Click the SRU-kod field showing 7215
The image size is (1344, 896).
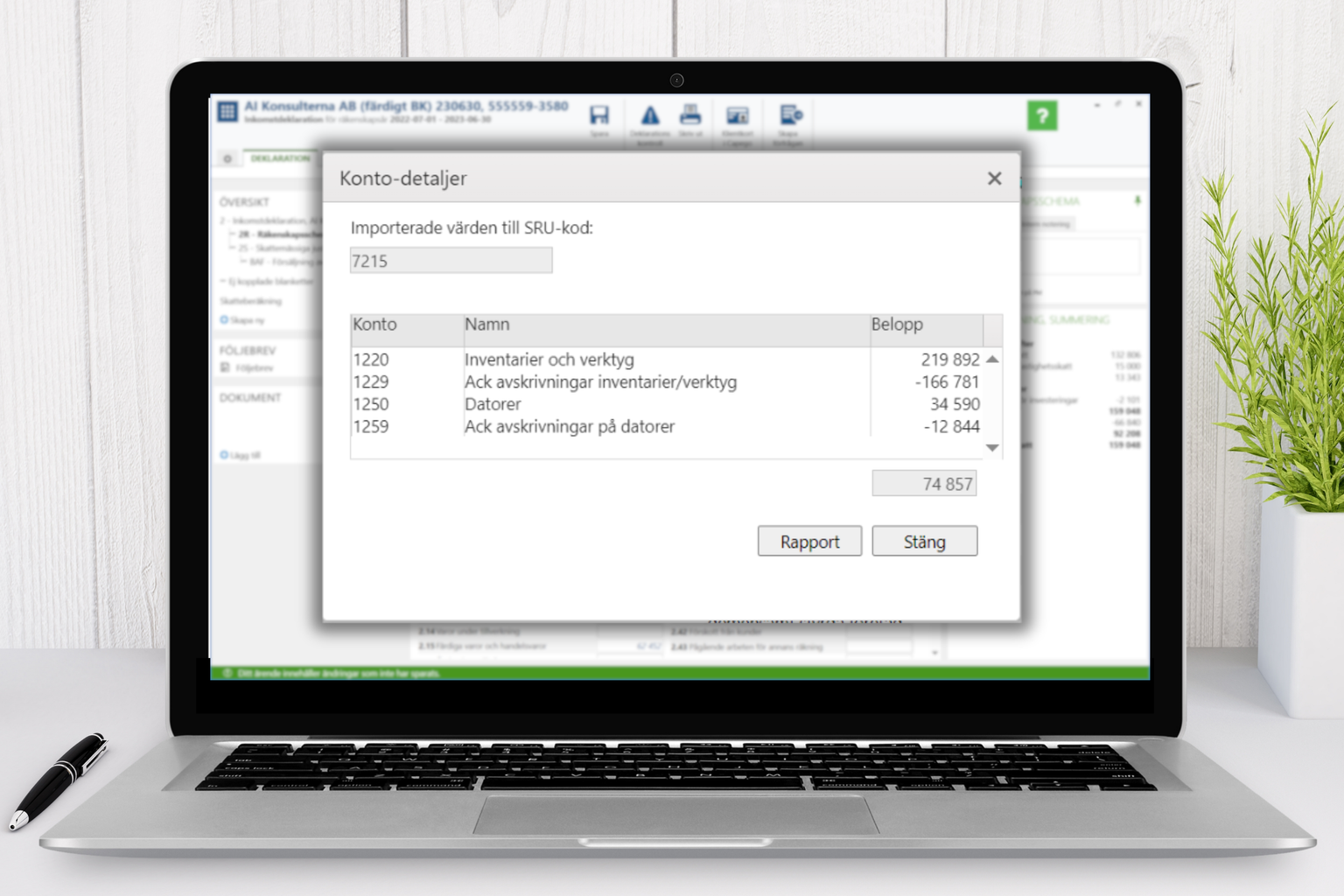pyautogui.click(x=451, y=261)
